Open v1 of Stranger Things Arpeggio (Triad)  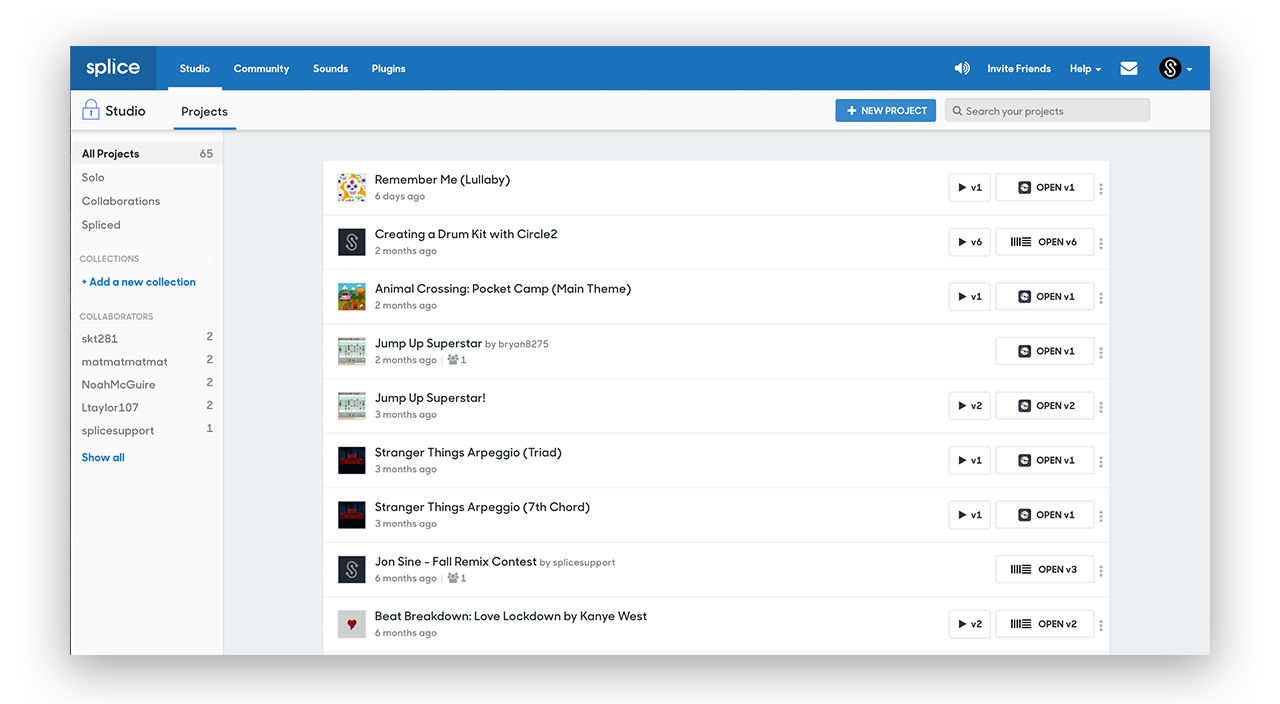(x=1045, y=460)
